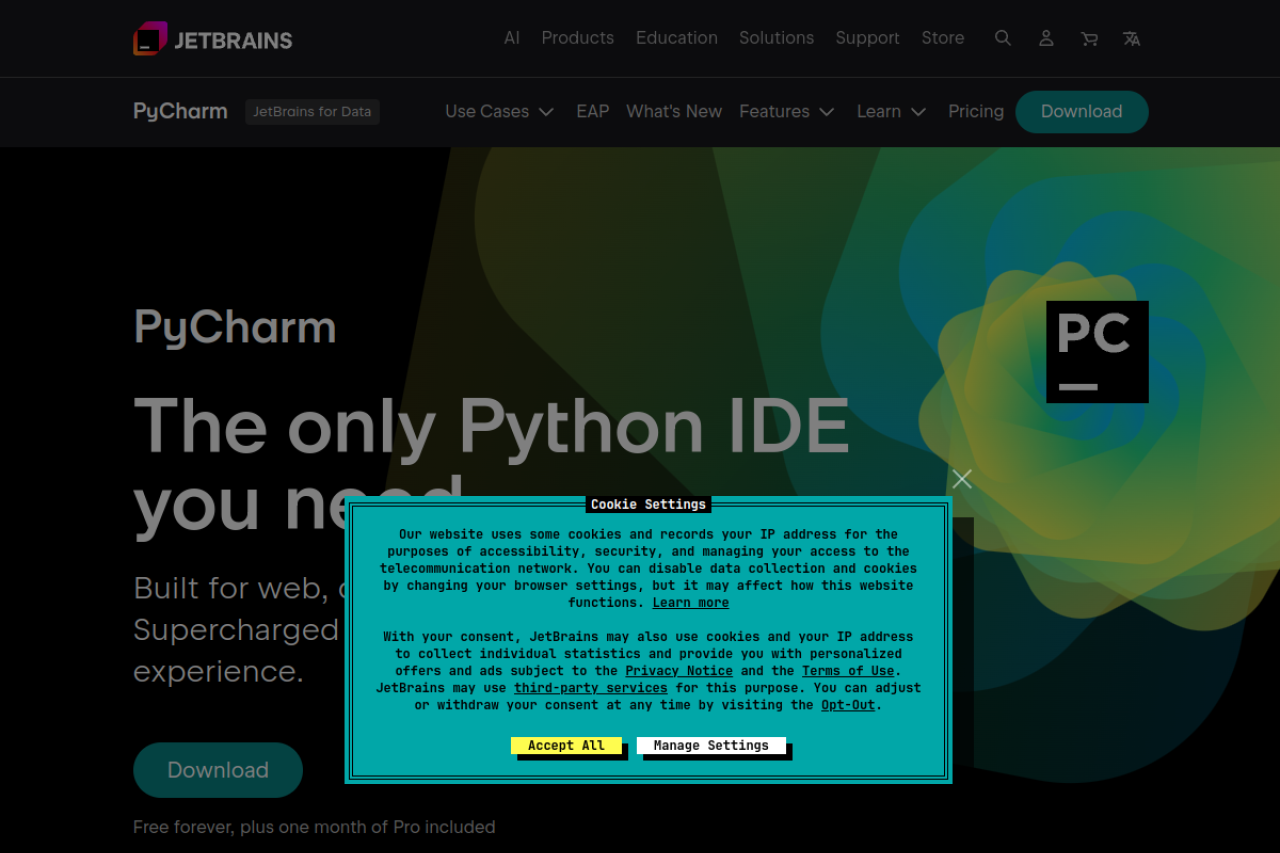Viewport: 1280px width, 853px height.
Task: Open the AI menu item
Action: [x=512, y=38]
